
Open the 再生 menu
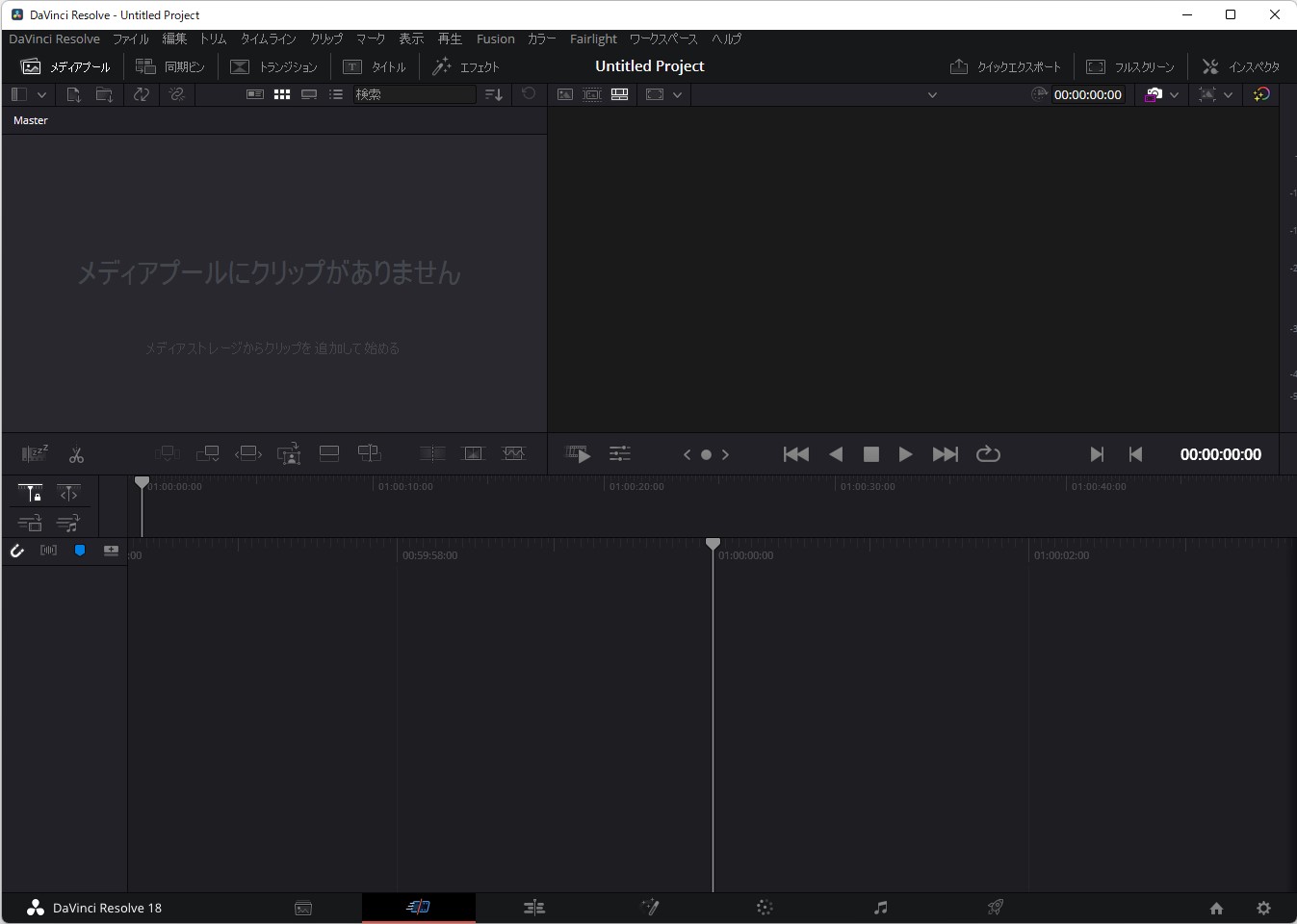(449, 39)
